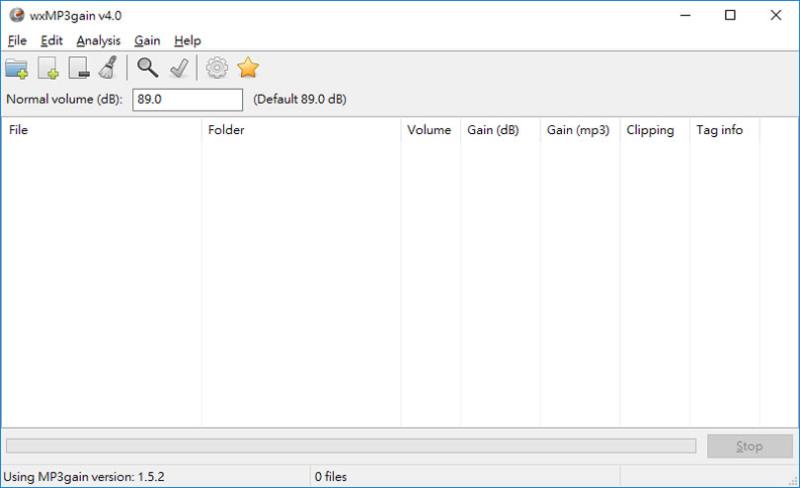Click the Clipping column header
The height and width of the screenshot is (488, 800).
[655, 130]
